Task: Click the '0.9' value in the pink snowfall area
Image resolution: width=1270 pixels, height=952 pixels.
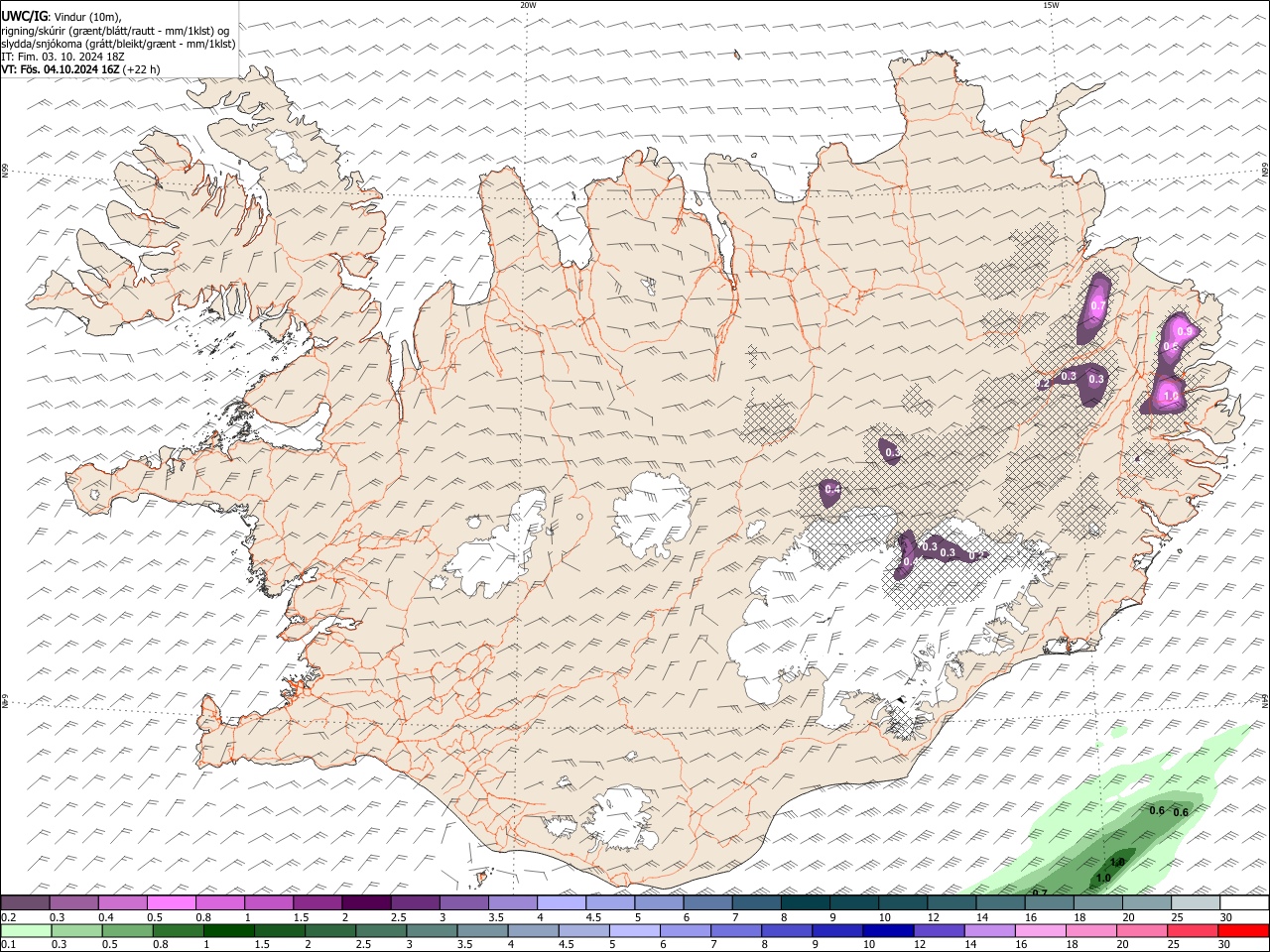Action: (1183, 331)
